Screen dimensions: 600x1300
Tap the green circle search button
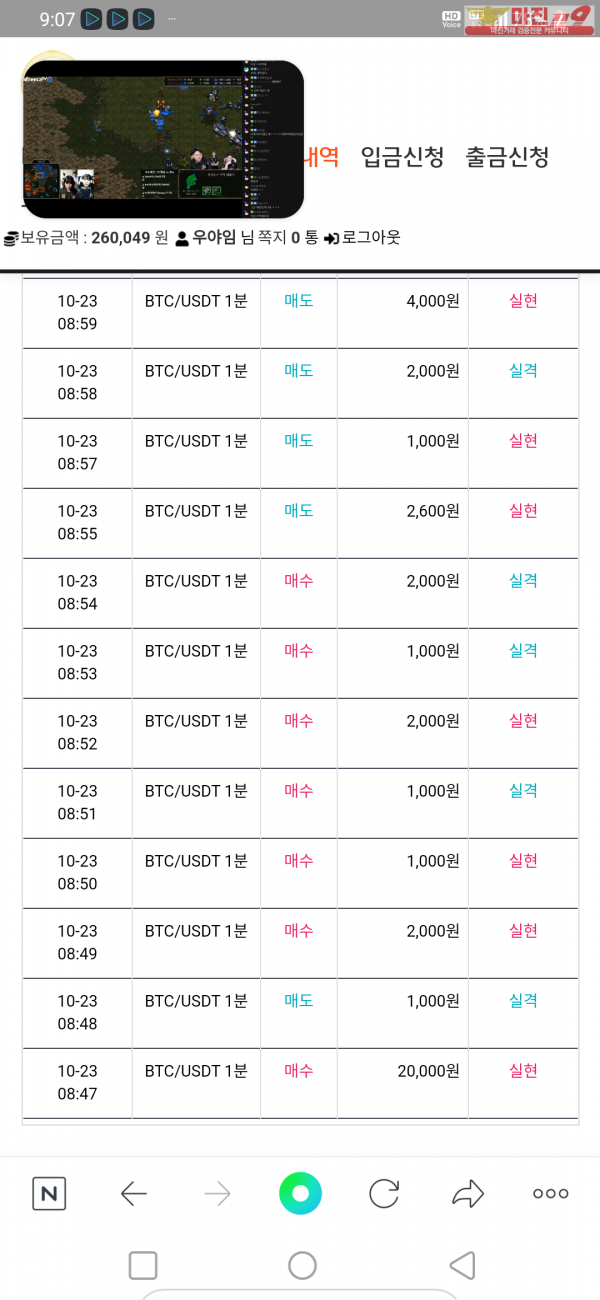click(x=300, y=1193)
